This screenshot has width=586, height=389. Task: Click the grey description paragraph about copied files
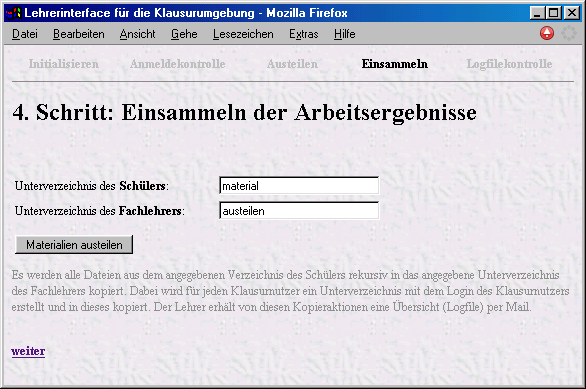pyautogui.click(x=290, y=291)
